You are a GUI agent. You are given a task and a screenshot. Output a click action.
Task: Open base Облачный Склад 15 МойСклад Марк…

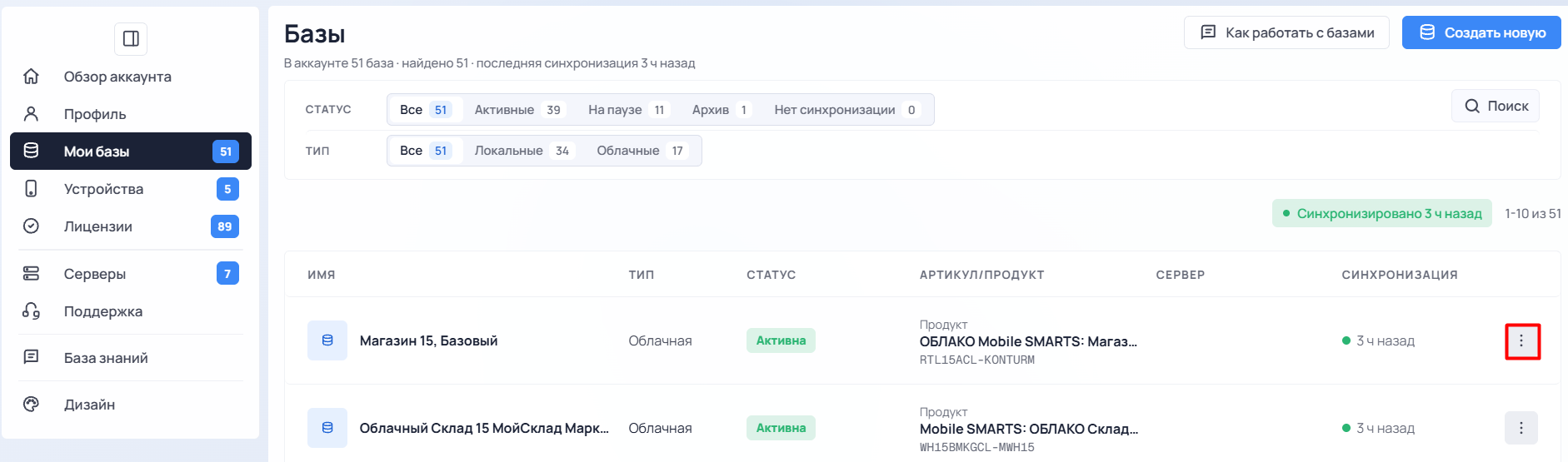point(484,428)
